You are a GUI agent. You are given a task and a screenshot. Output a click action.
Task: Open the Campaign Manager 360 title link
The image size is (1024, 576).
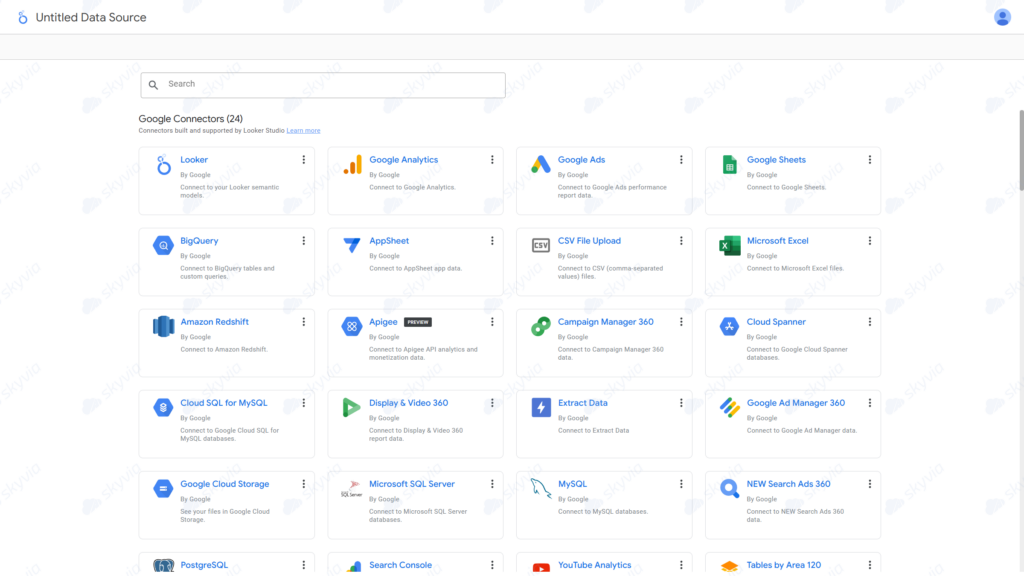coord(605,322)
